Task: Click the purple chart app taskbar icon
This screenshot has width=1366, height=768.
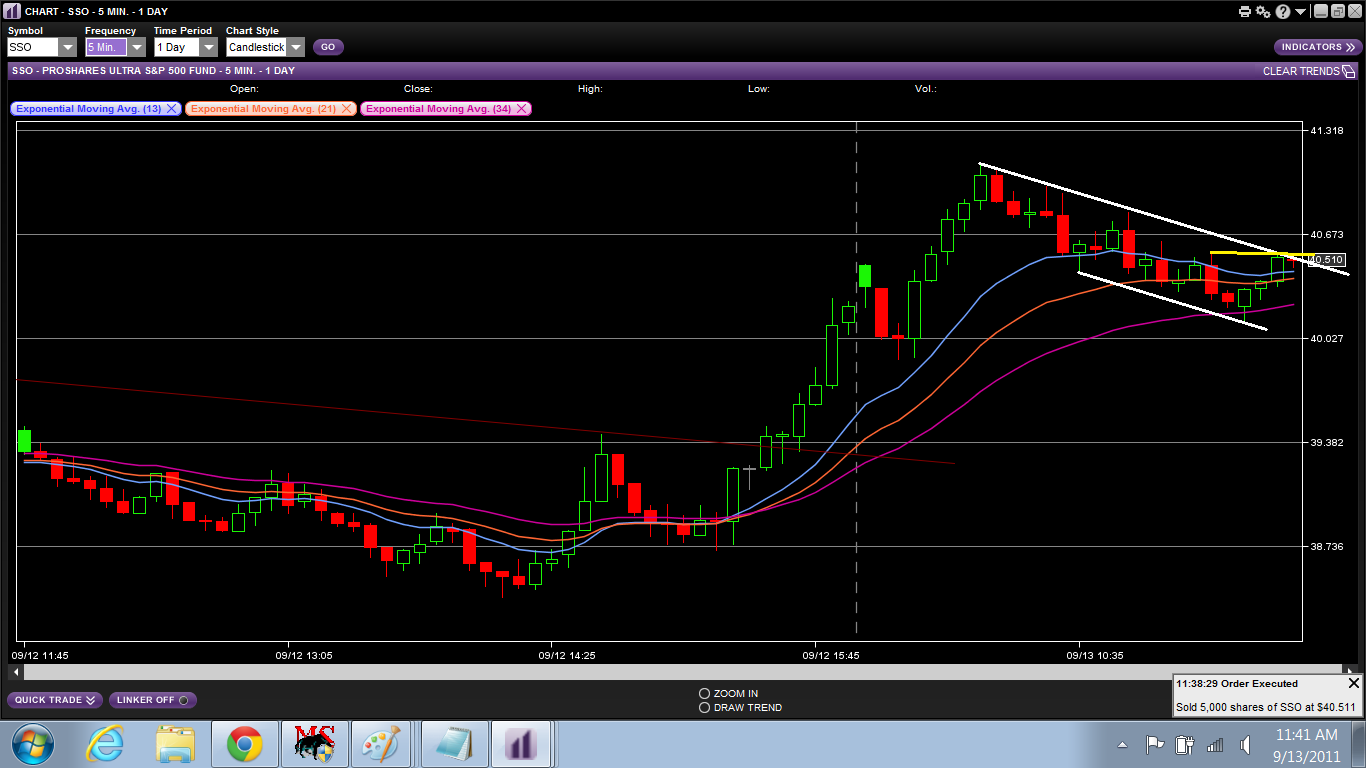Action: [522, 744]
